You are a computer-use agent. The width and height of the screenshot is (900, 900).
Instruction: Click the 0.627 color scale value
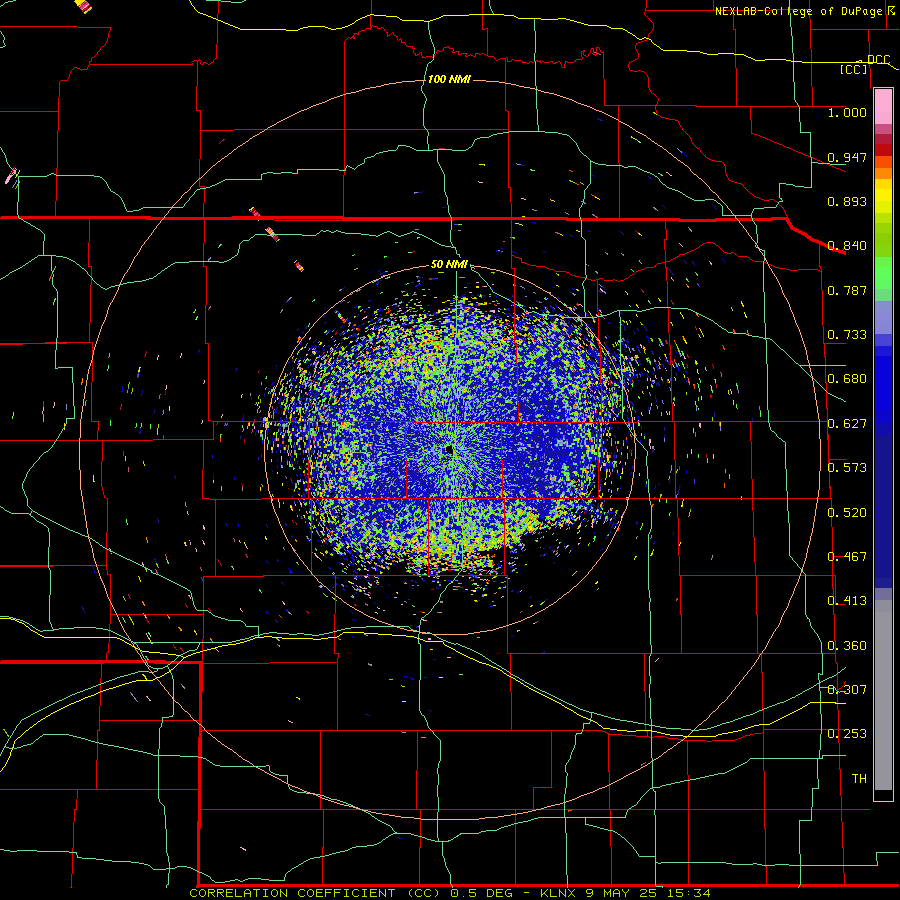[847, 424]
